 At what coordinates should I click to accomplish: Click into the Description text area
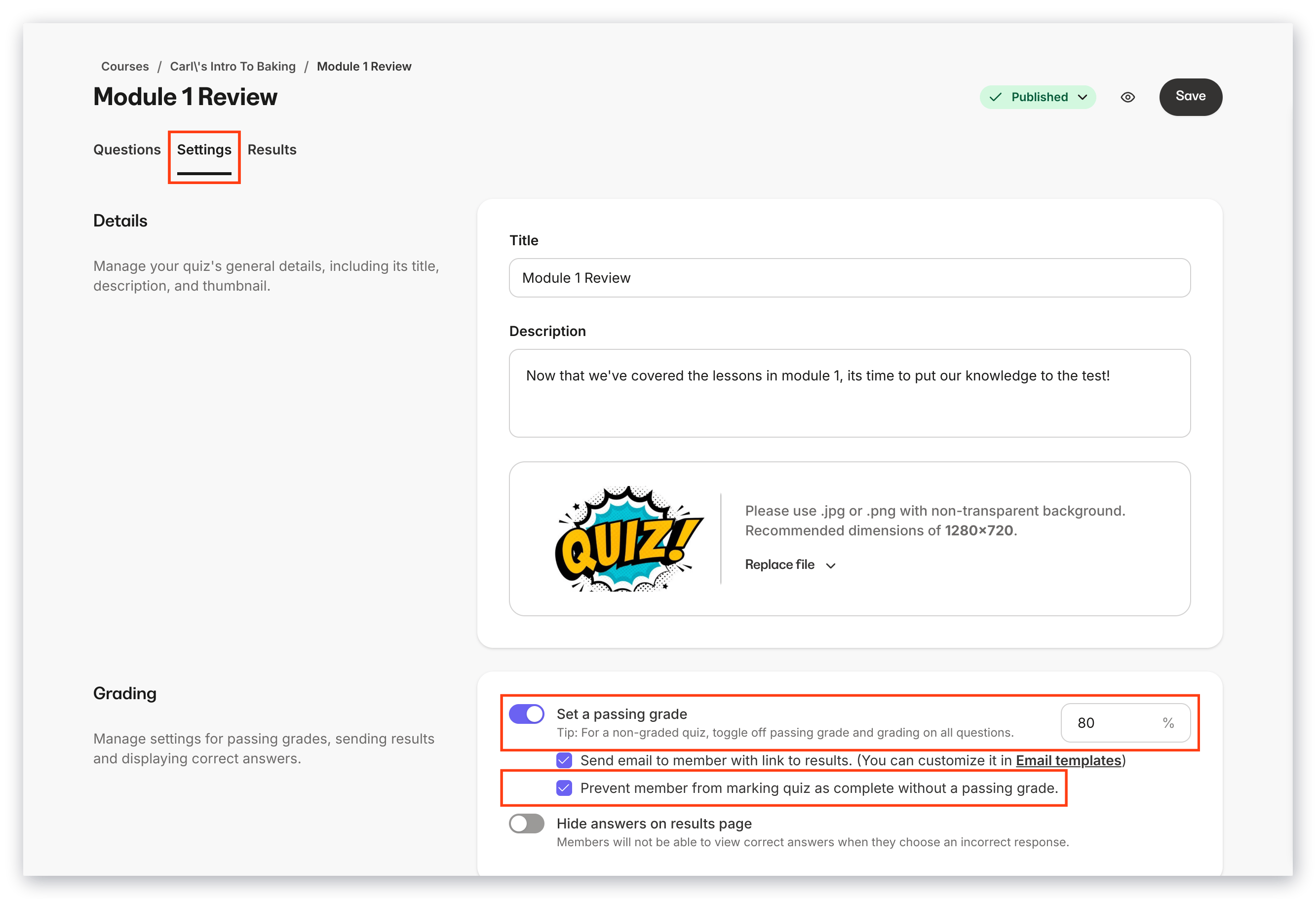pyautogui.click(x=850, y=393)
